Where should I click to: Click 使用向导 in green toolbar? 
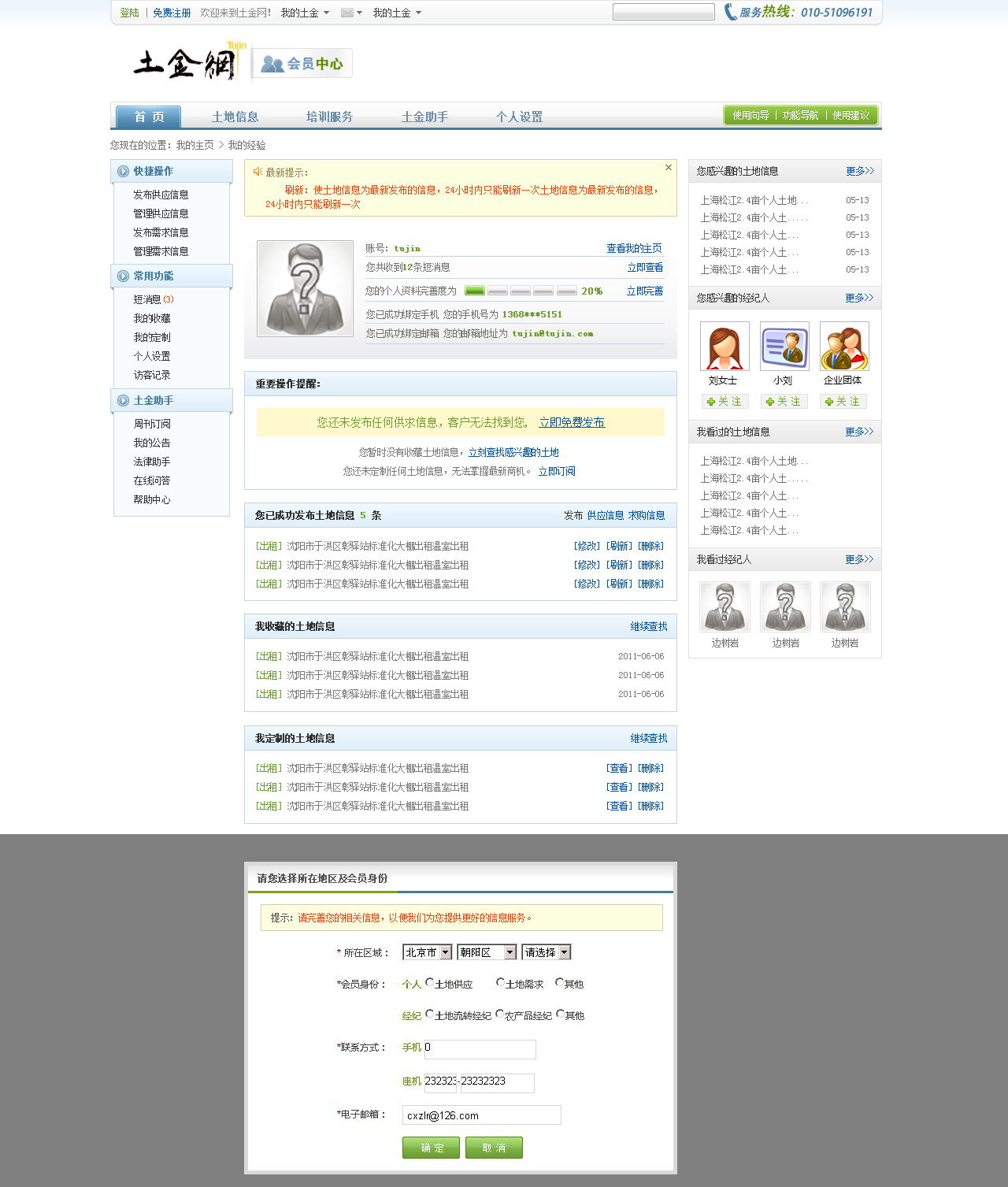tap(750, 115)
